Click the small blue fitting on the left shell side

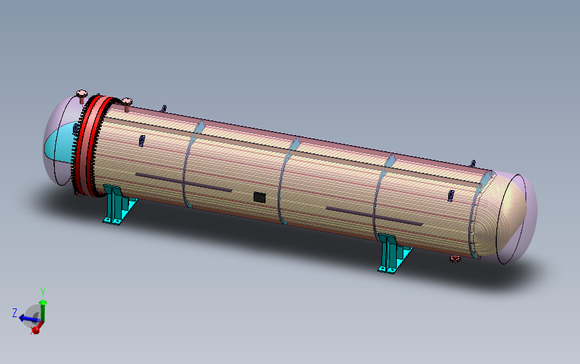point(141,141)
